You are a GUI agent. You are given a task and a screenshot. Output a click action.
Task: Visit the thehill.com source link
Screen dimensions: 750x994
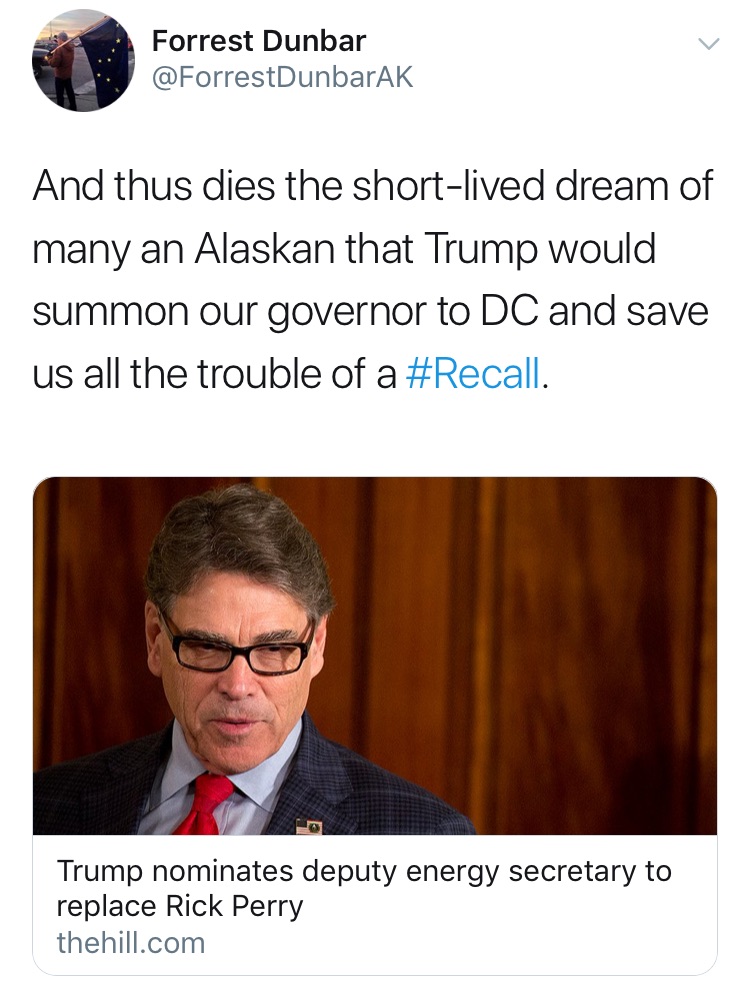point(131,942)
